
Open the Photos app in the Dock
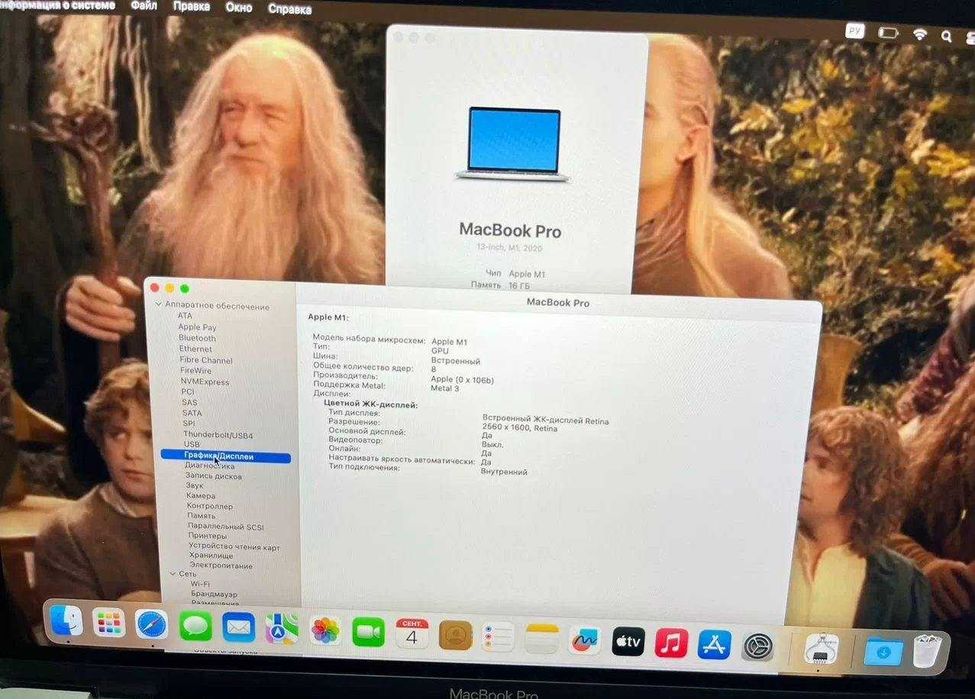point(325,631)
